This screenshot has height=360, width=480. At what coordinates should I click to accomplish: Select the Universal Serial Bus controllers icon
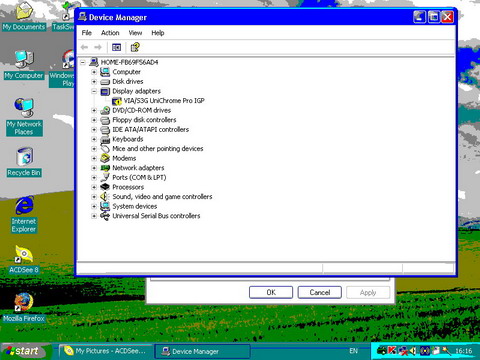(x=105, y=216)
